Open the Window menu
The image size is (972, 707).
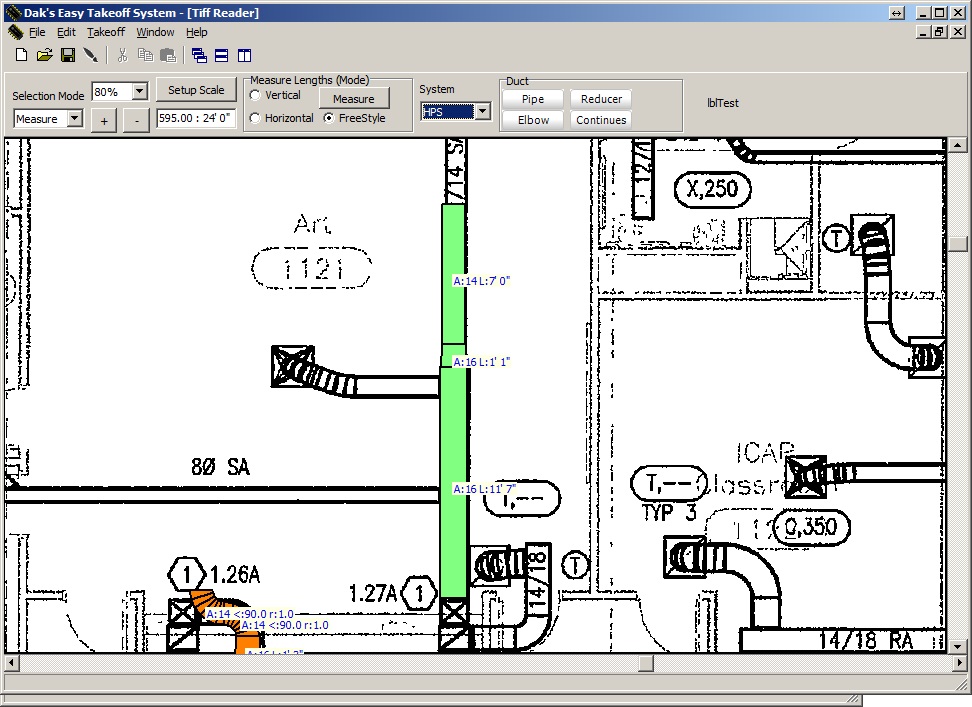[x=155, y=32]
